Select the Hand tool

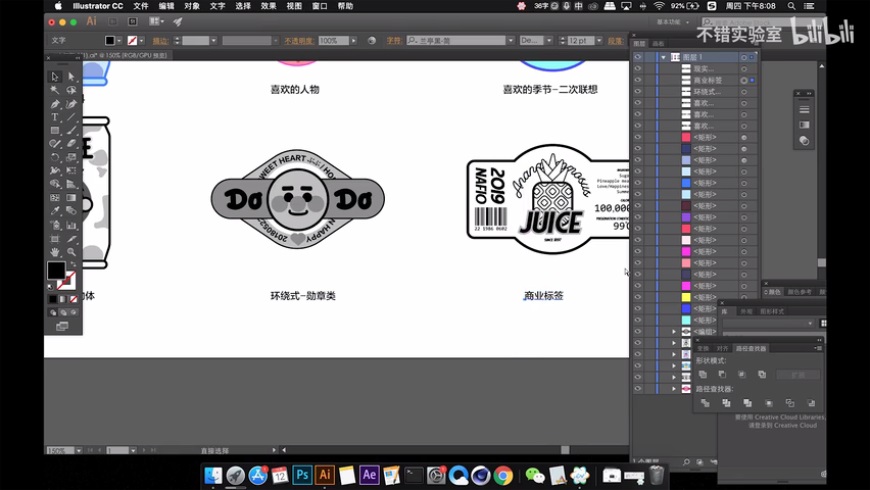point(54,252)
